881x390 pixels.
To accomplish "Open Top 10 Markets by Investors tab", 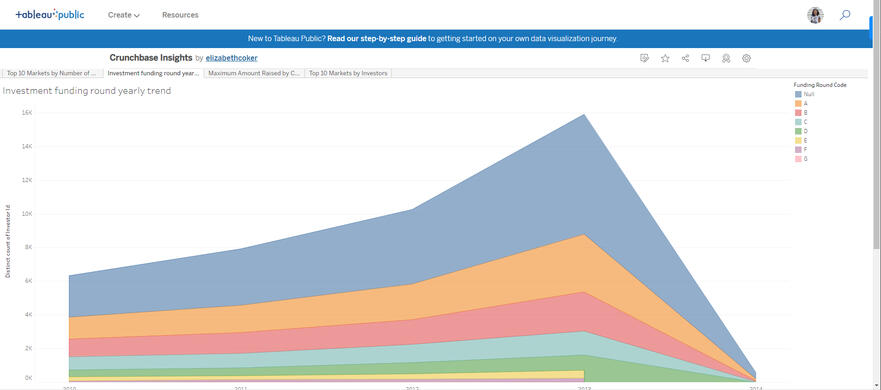I will click(348, 73).
